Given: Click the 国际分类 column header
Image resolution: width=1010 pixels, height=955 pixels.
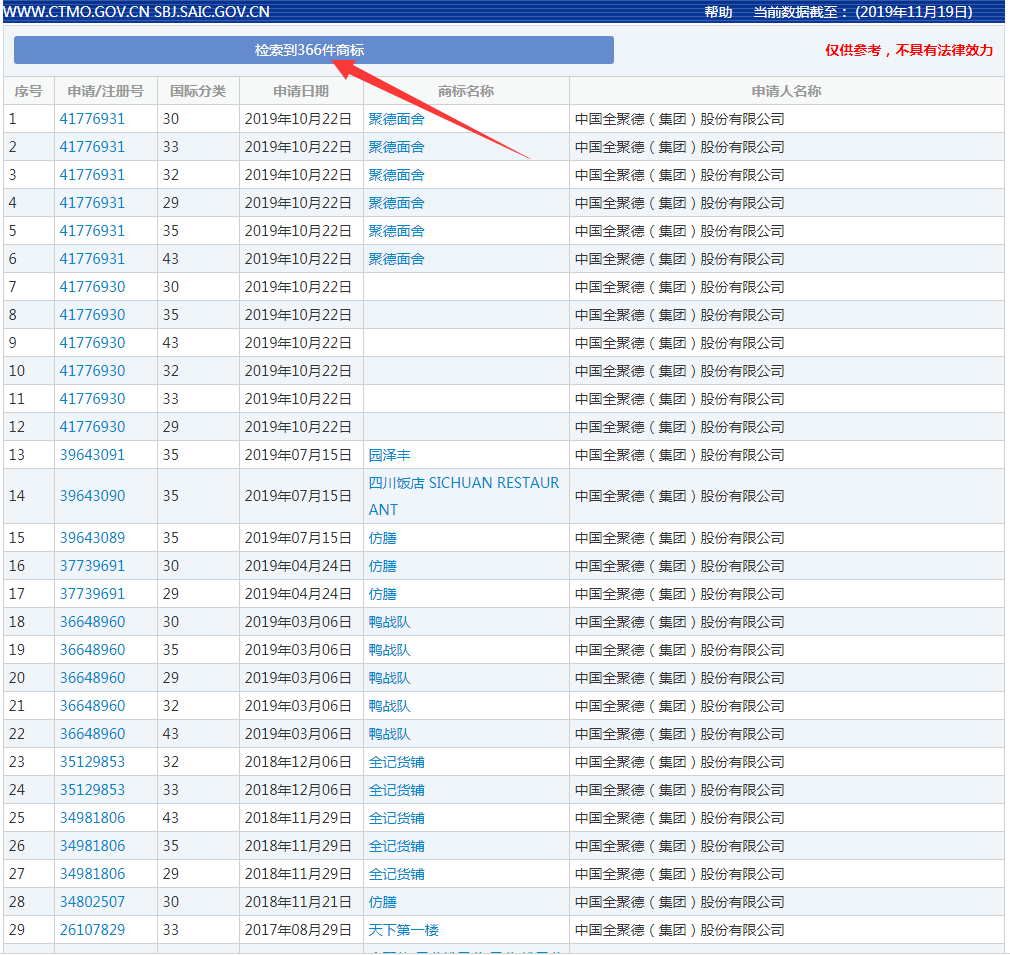Looking at the screenshot, I should (198, 91).
